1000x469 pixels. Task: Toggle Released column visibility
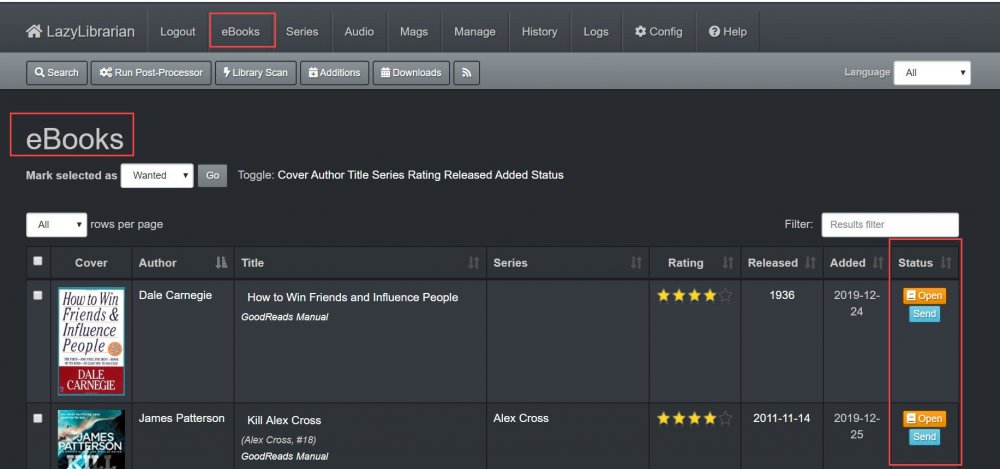click(x=468, y=175)
